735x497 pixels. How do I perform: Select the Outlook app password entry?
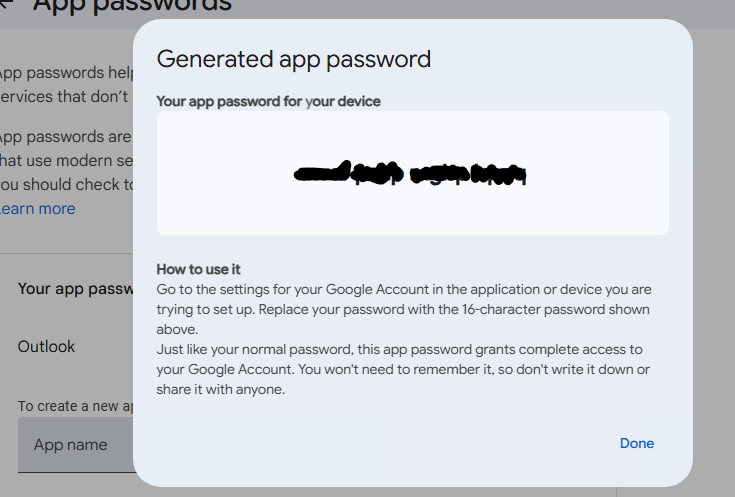47,347
